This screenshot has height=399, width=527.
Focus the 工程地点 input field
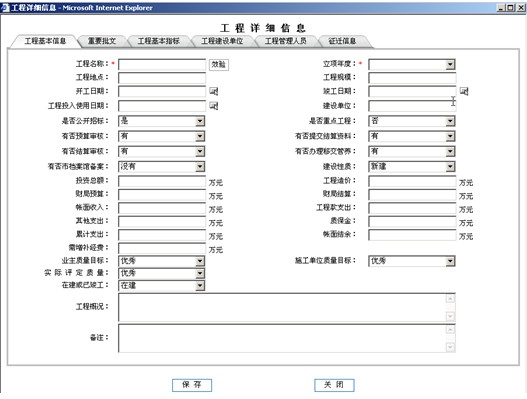pyautogui.click(x=162, y=78)
